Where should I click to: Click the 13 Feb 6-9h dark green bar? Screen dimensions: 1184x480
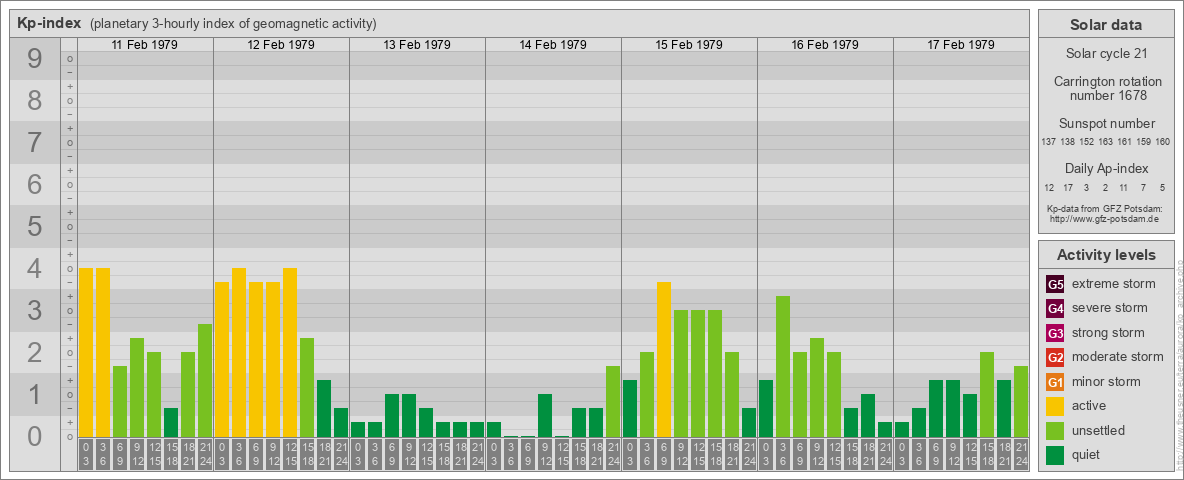coord(392,415)
